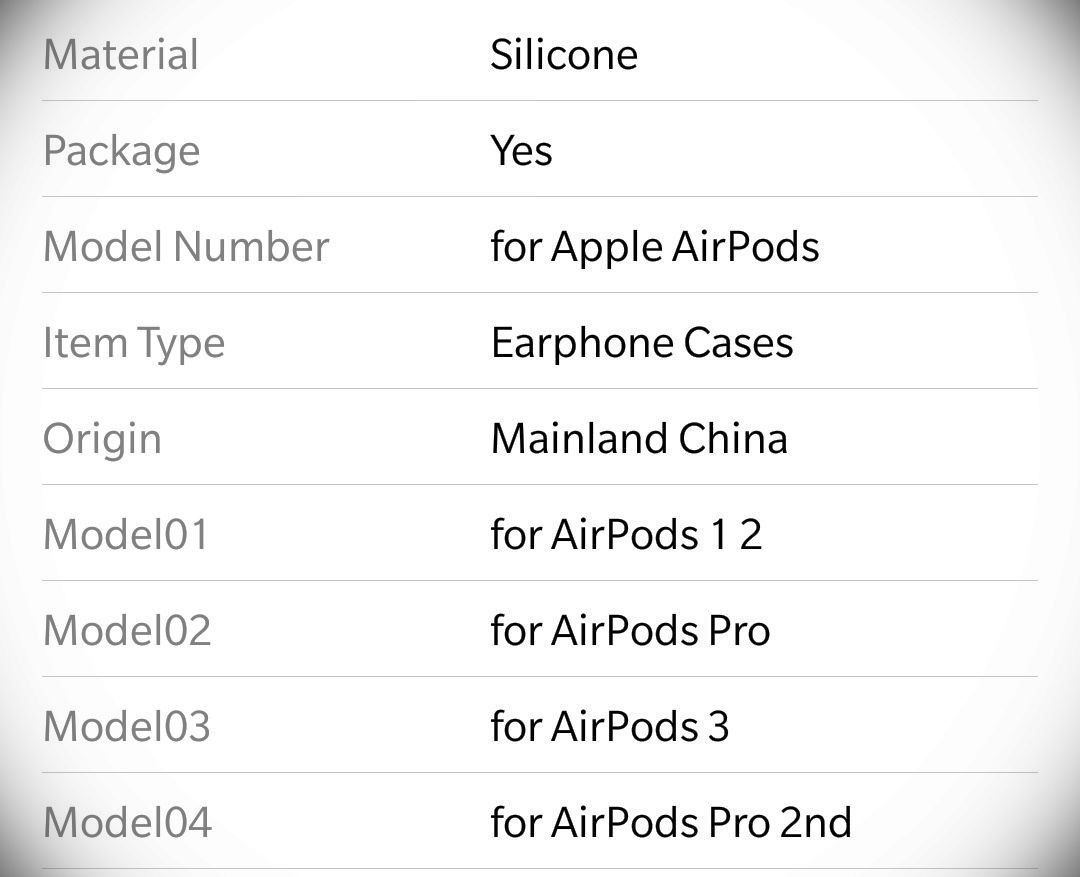The height and width of the screenshot is (877, 1080).
Task: Click the Package label
Action: [x=121, y=151]
